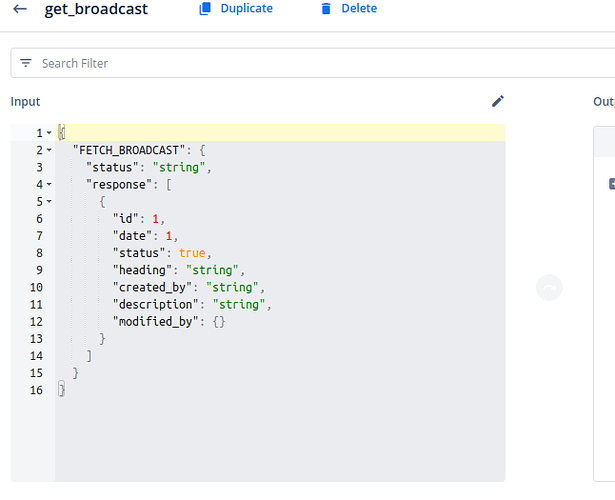Collapse FETCH_BROADCAST block fold arrow
Screen dimensions: 615x500
[x=49, y=150]
